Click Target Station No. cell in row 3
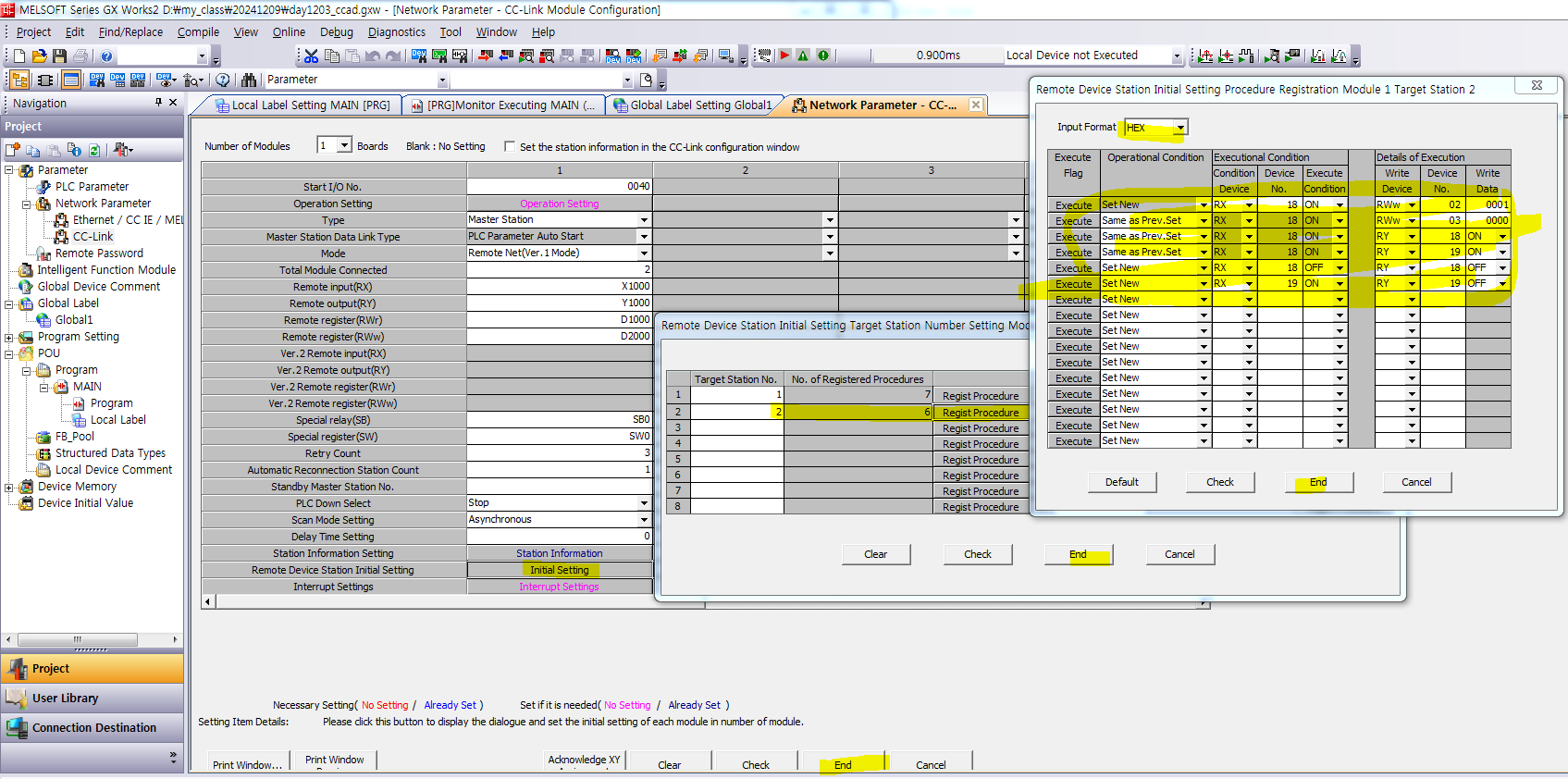 pos(736,427)
